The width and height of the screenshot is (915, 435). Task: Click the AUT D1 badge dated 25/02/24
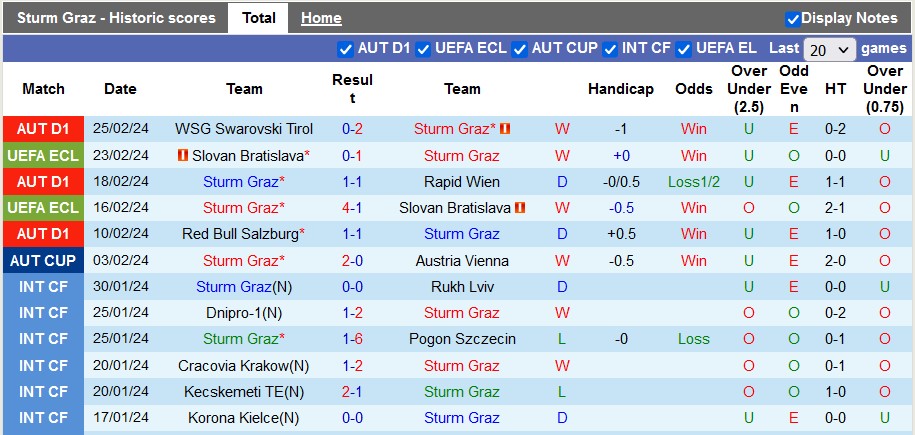coord(43,129)
